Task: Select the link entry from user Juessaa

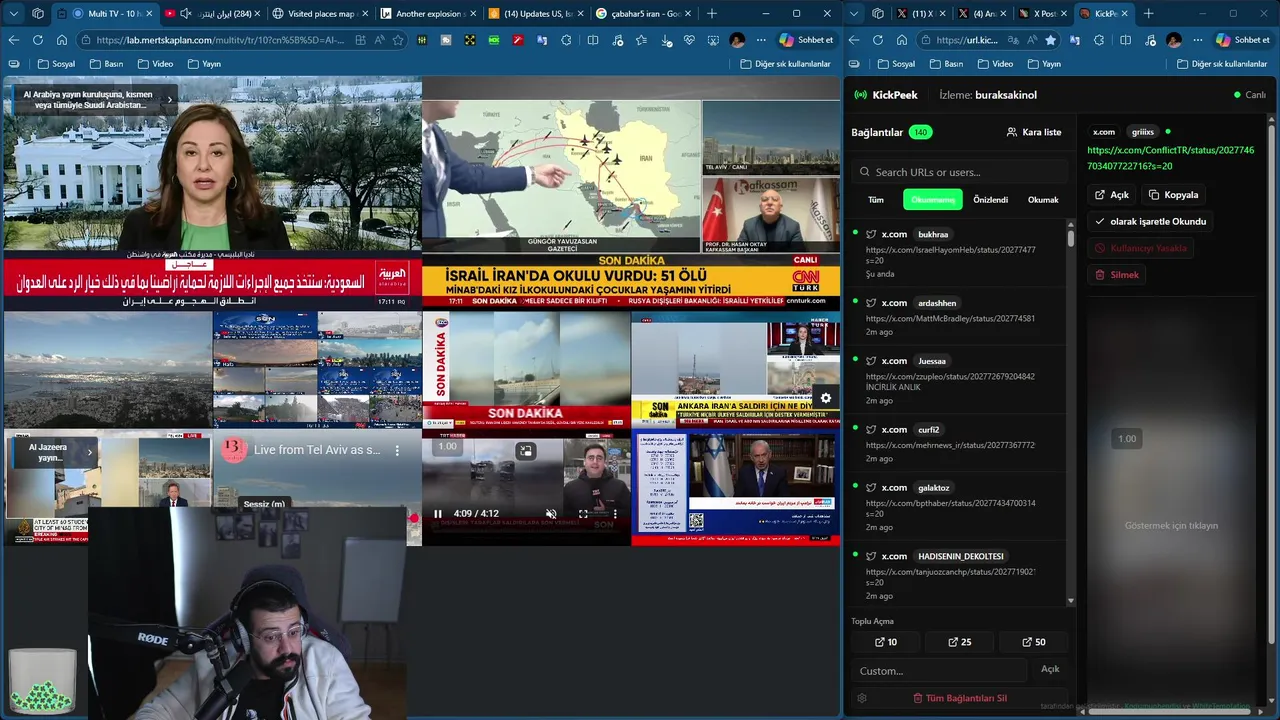Action: (955, 380)
